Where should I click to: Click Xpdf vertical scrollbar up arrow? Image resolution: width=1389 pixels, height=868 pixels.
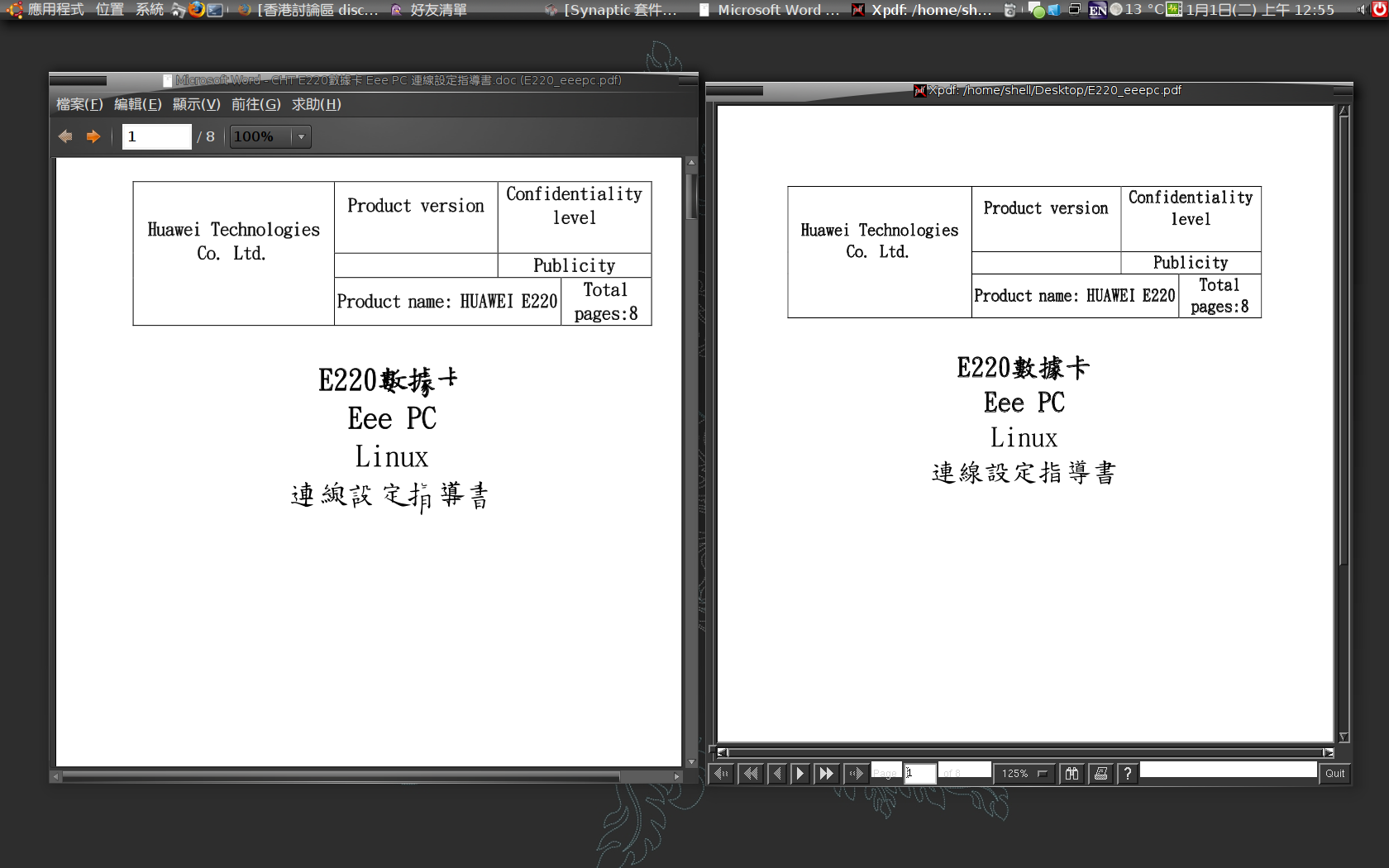point(1344,110)
